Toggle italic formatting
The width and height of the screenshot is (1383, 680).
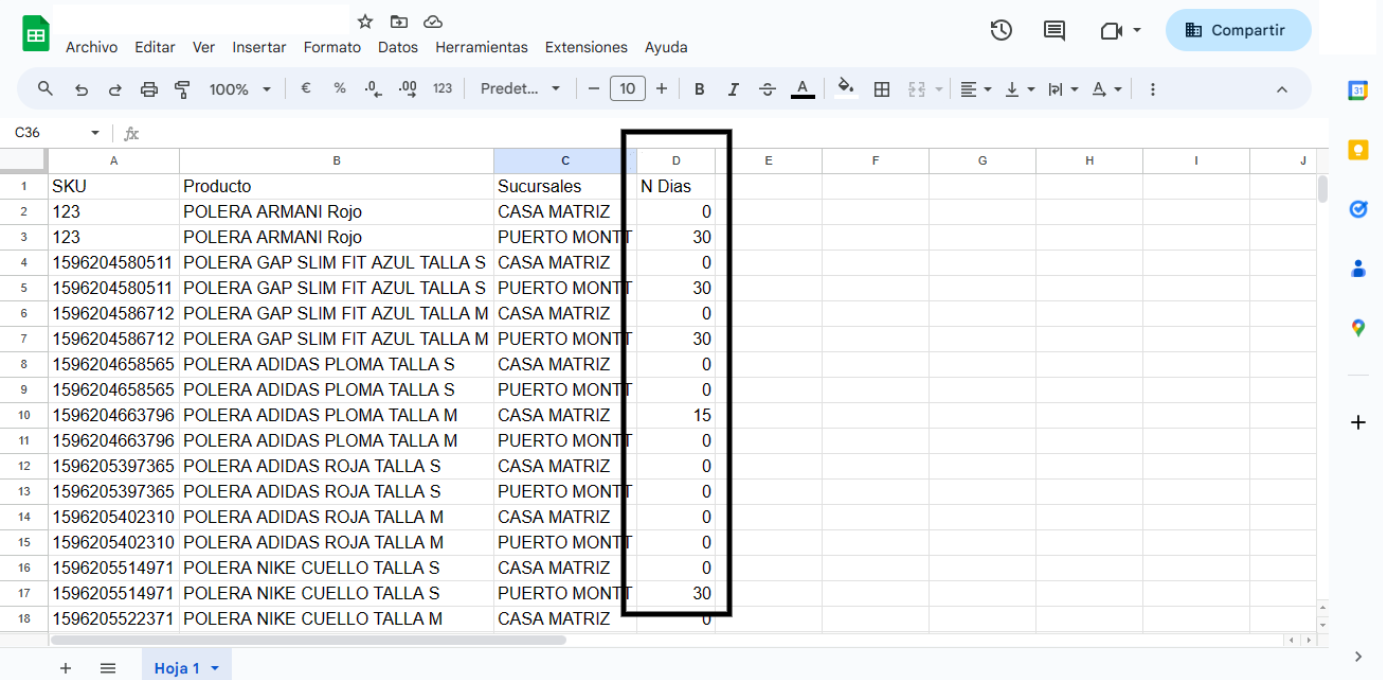[x=733, y=89]
